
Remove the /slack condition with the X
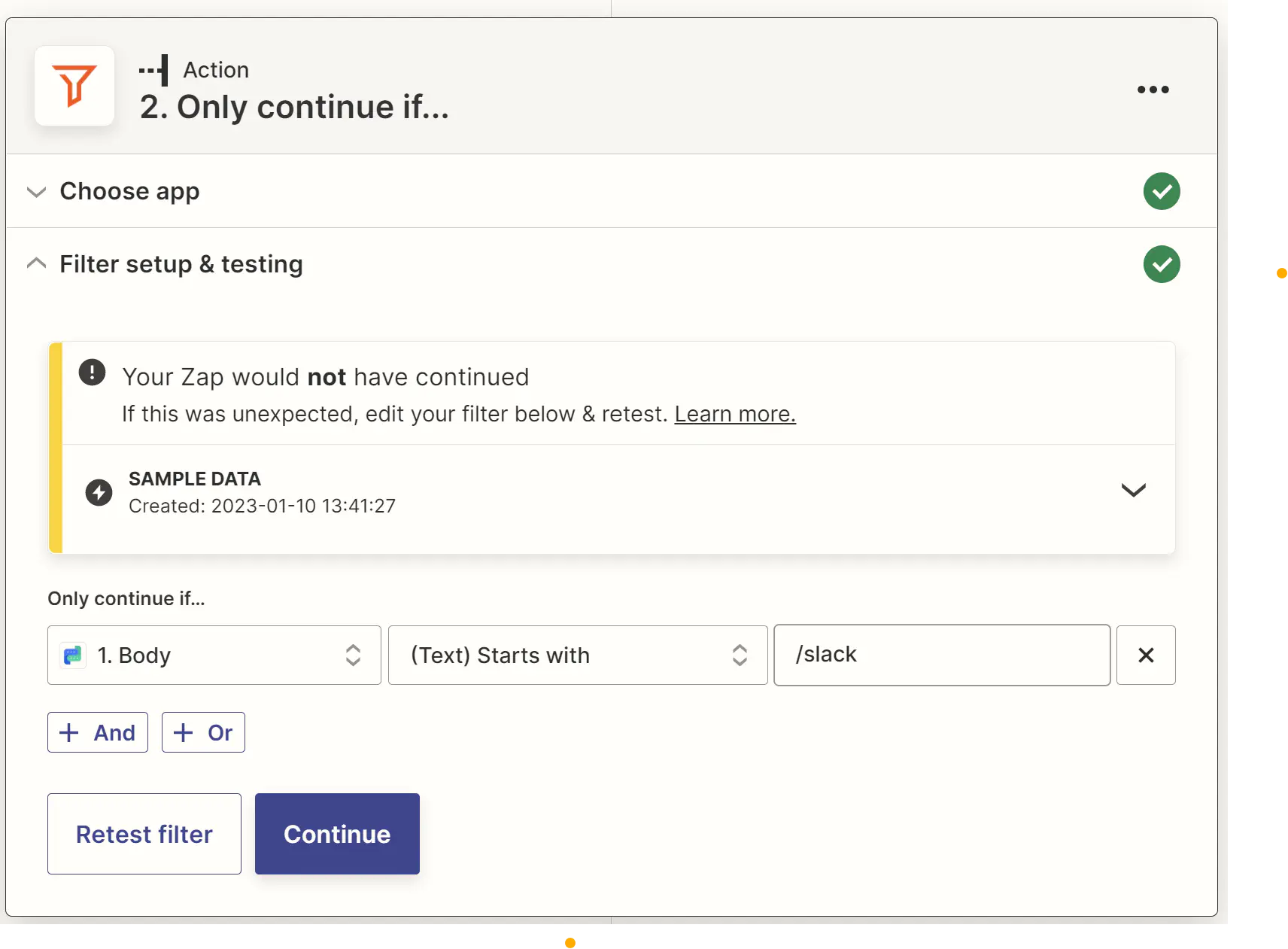point(1146,655)
